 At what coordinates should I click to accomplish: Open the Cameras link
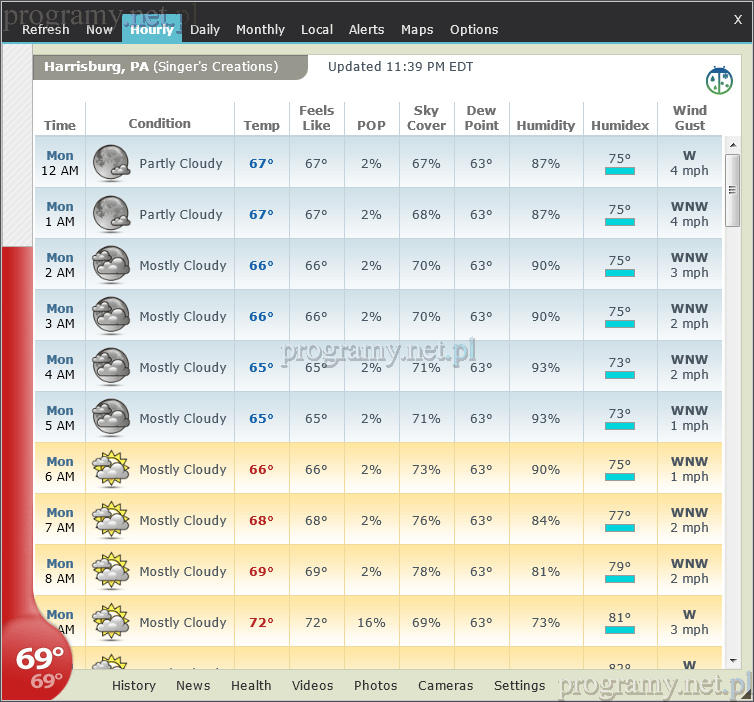(x=445, y=686)
